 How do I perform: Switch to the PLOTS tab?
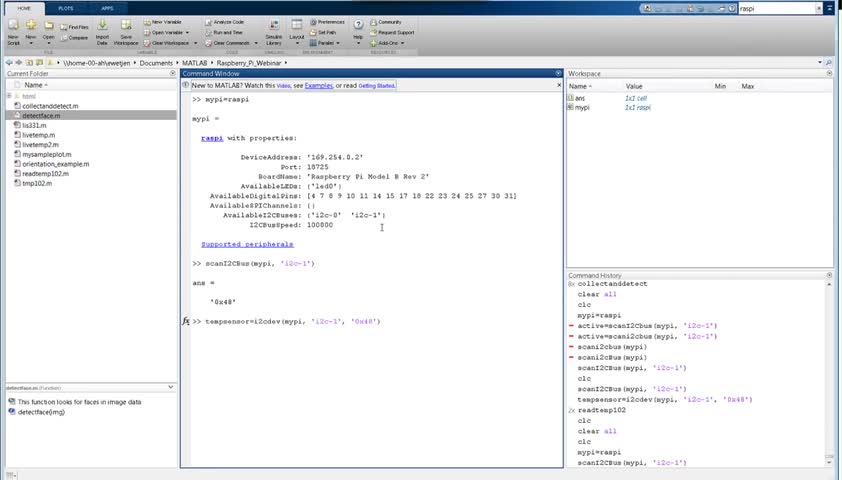tap(65, 7)
